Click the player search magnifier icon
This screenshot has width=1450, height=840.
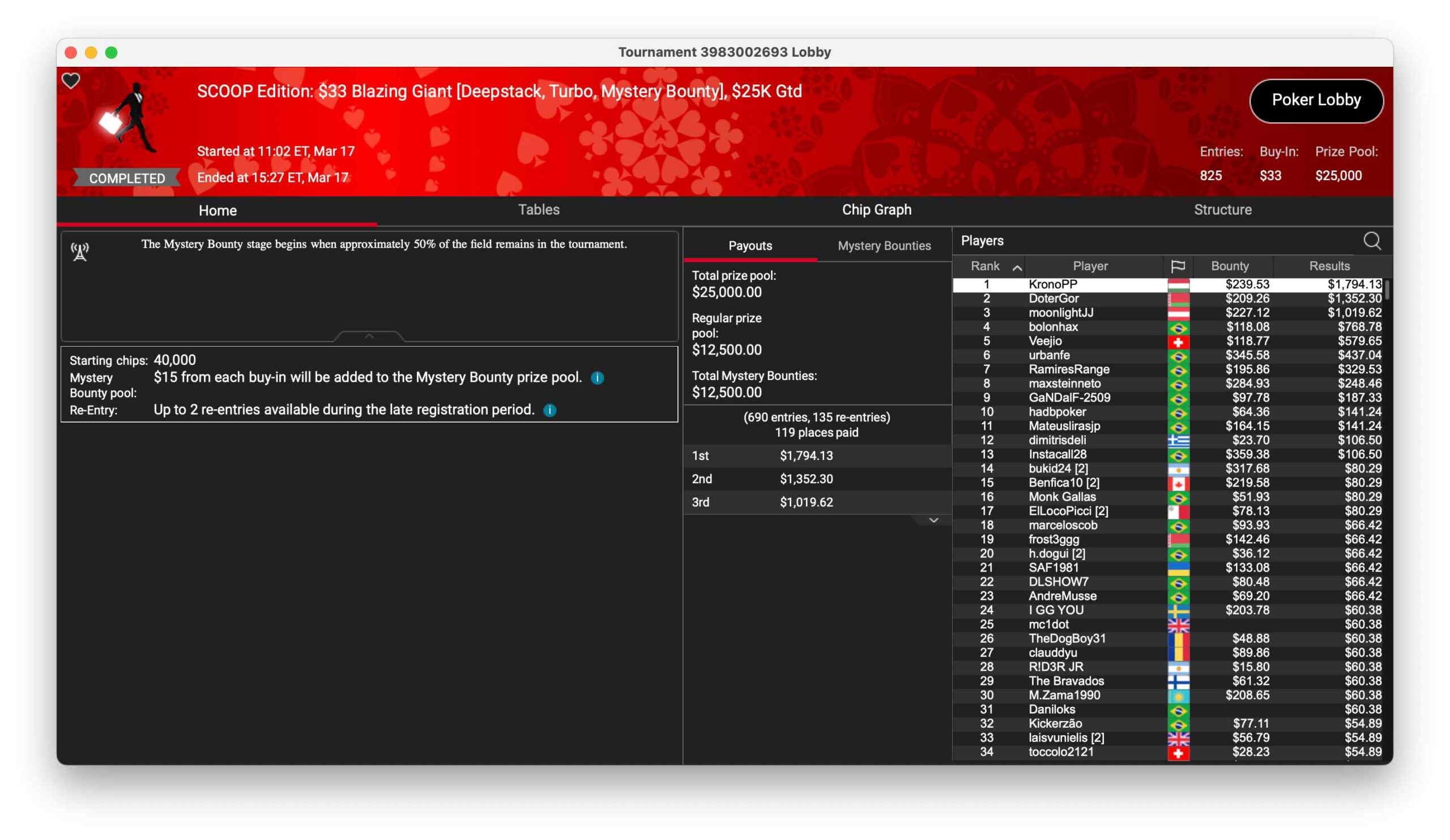(1372, 241)
